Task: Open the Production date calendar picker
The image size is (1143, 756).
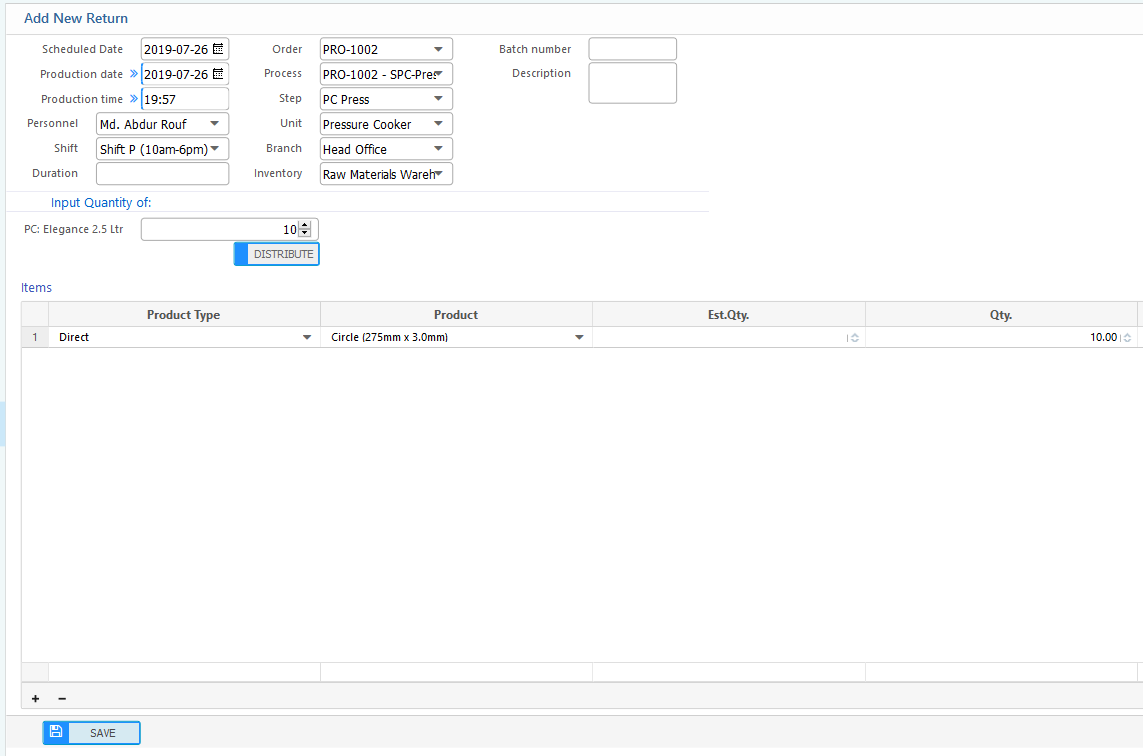Action: [219, 74]
